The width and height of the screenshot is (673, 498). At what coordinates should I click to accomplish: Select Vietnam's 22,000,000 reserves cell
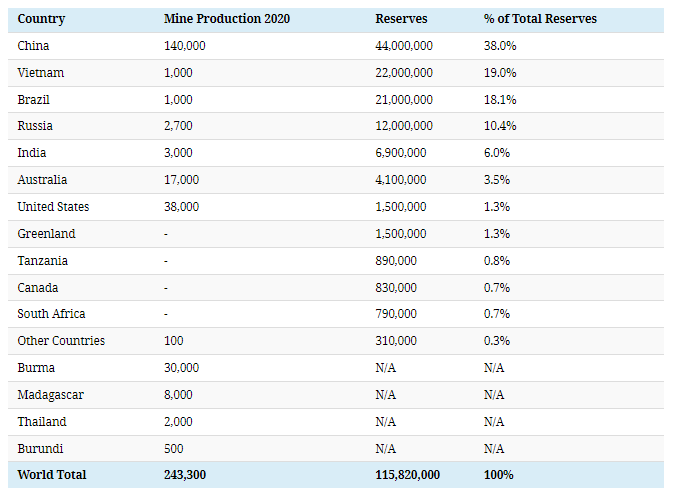point(404,73)
